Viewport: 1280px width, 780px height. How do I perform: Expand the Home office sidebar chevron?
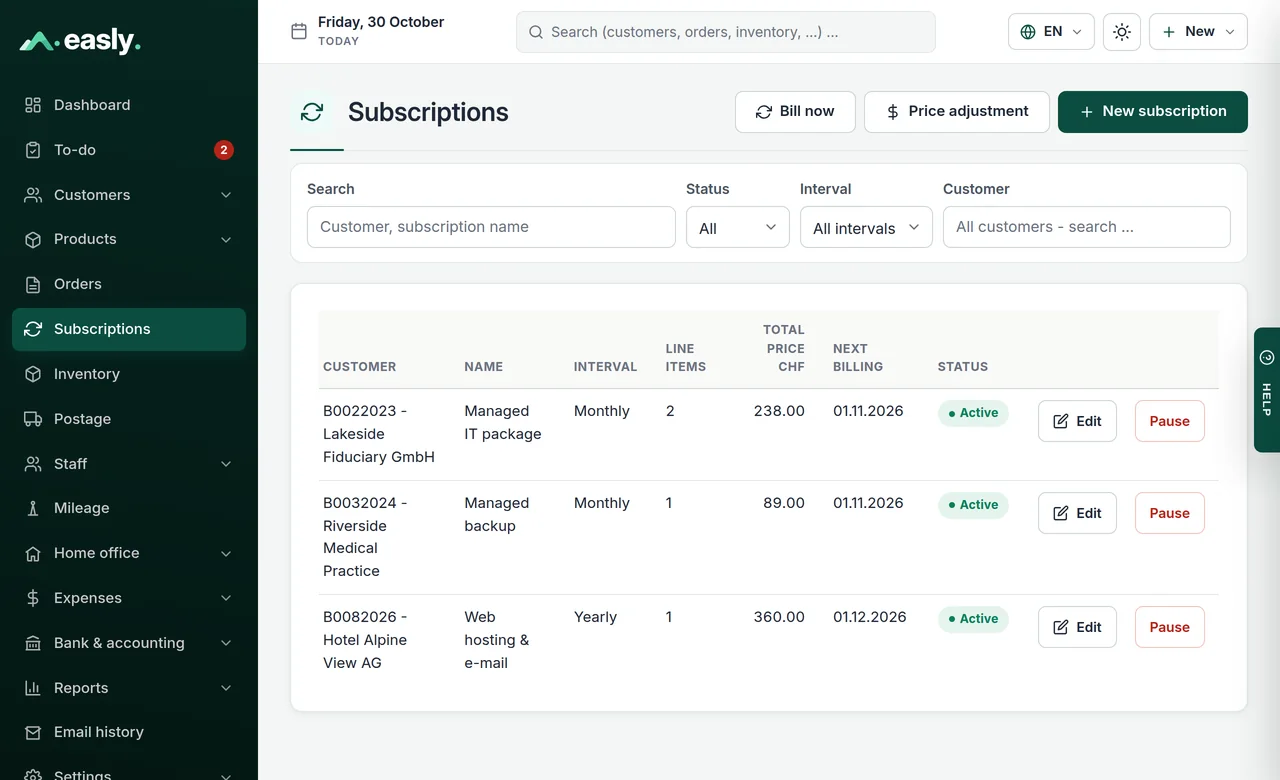point(226,553)
